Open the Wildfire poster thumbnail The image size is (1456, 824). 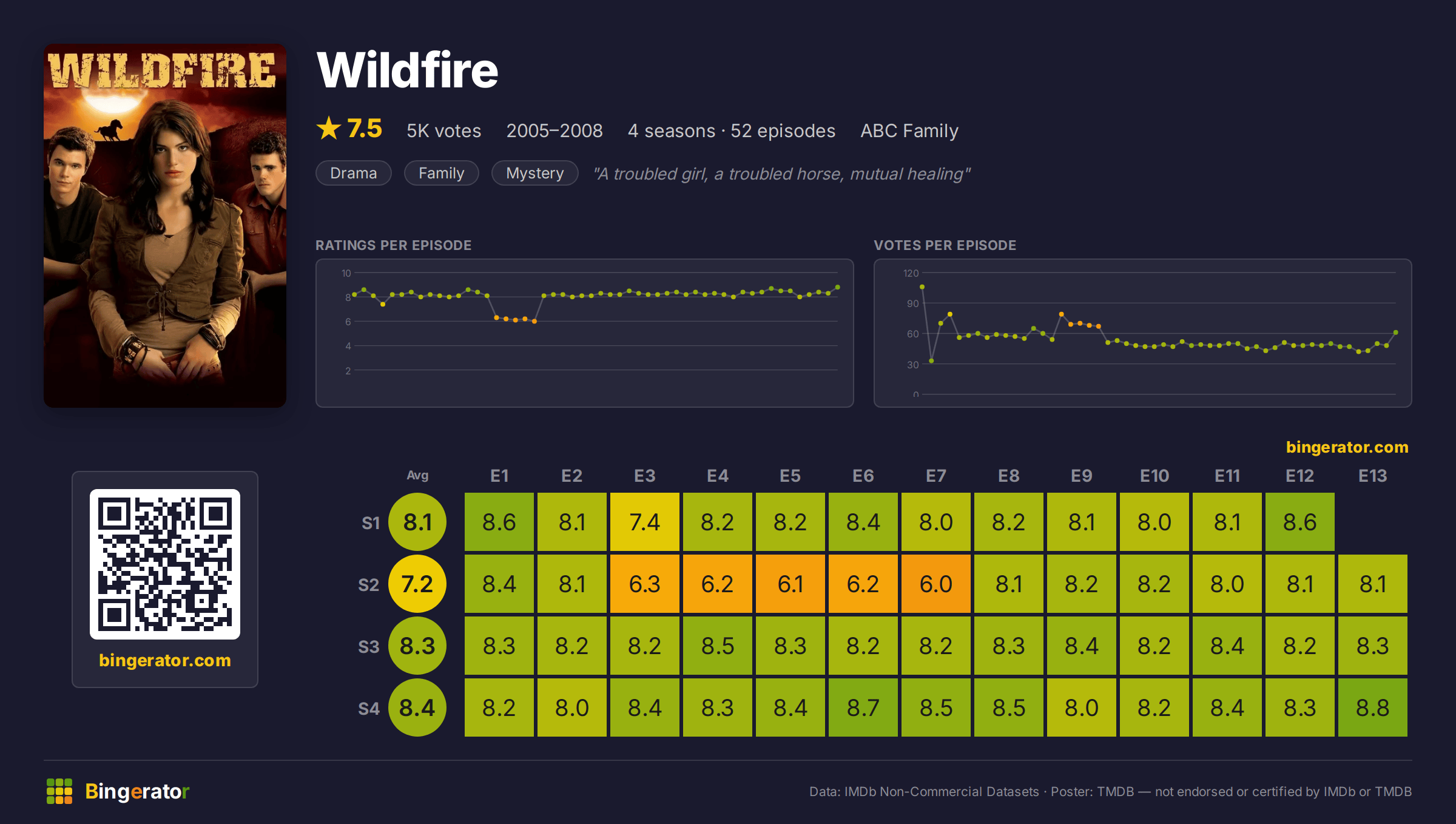[165, 226]
